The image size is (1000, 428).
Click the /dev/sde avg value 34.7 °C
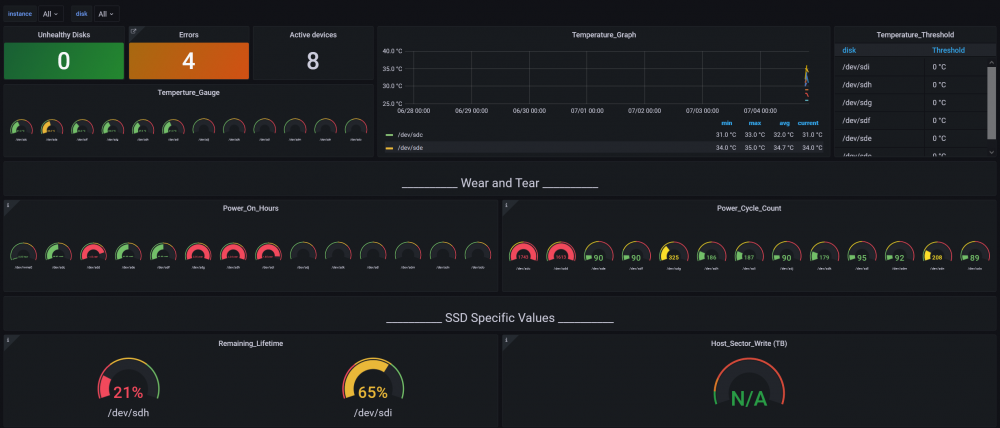(783, 148)
